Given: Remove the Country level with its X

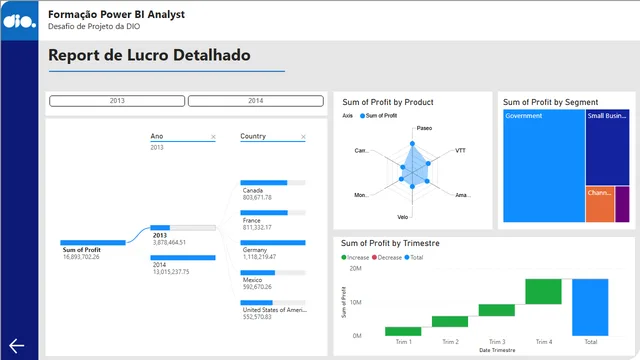Looking at the screenshot, I should [x=303, y=137].
